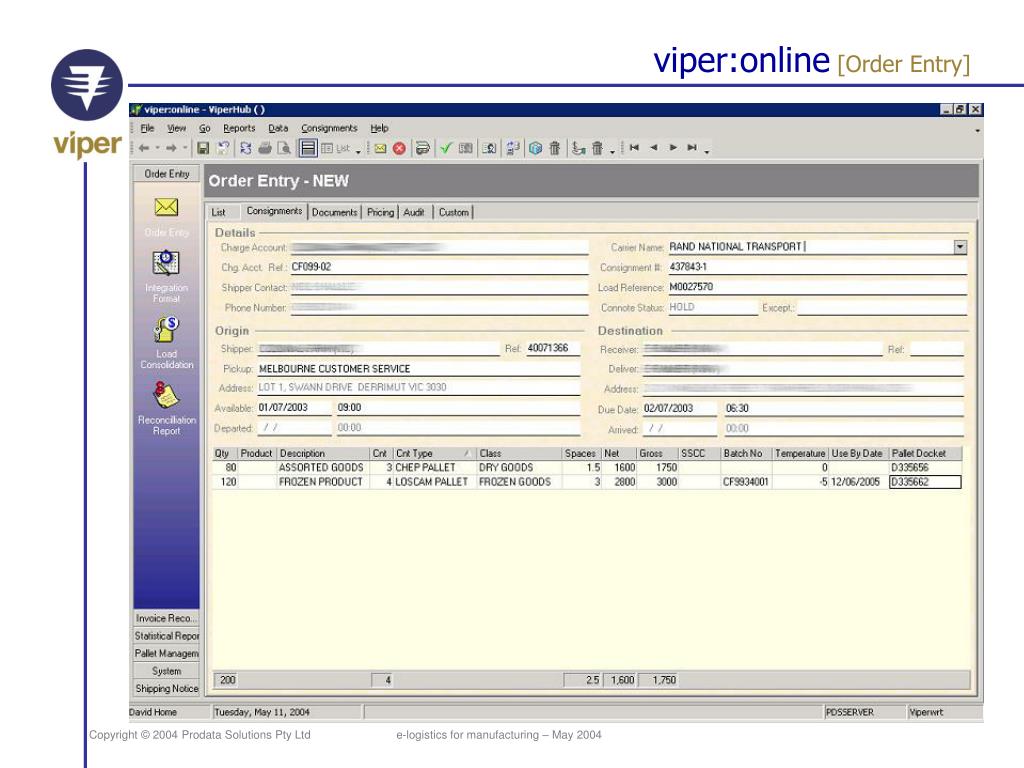
Task: Open the Invoice Reco... sidebar group
Action: click(167, 618)
